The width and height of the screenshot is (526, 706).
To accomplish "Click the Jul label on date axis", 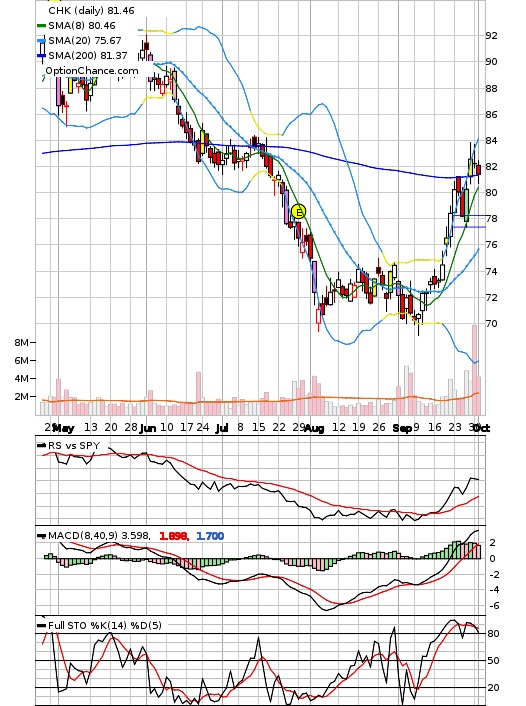I will click(x=222, y=428).
